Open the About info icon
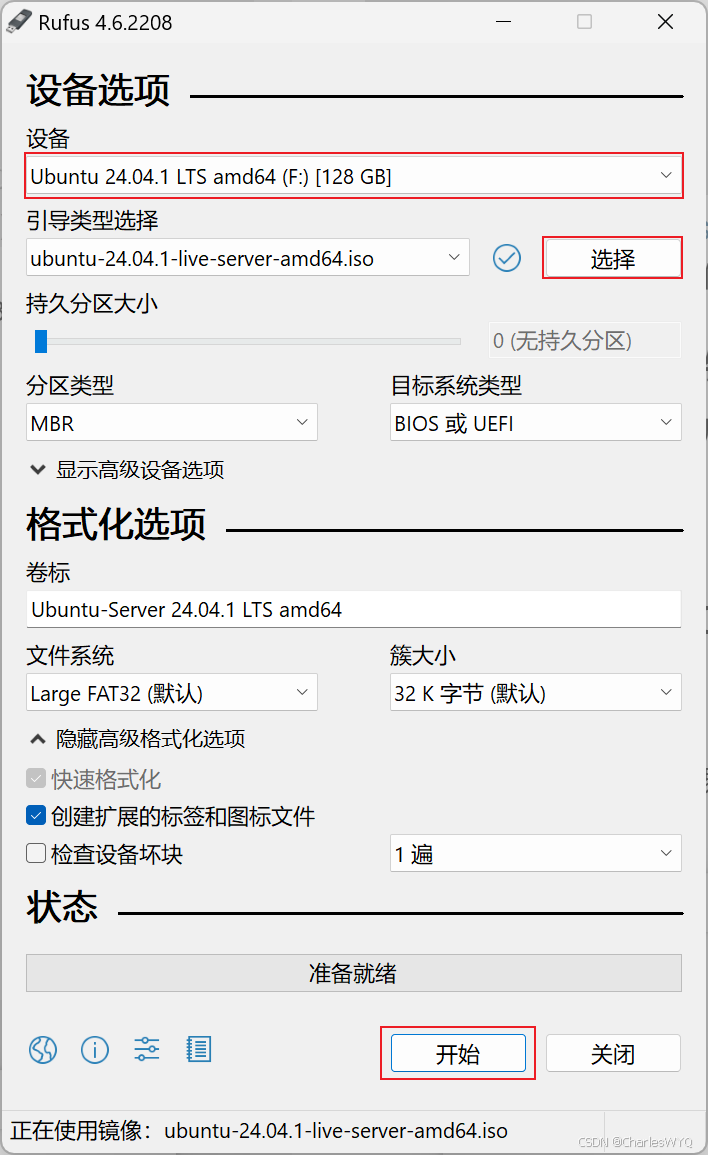708x1155 pixels. [x=94, y=1050]
